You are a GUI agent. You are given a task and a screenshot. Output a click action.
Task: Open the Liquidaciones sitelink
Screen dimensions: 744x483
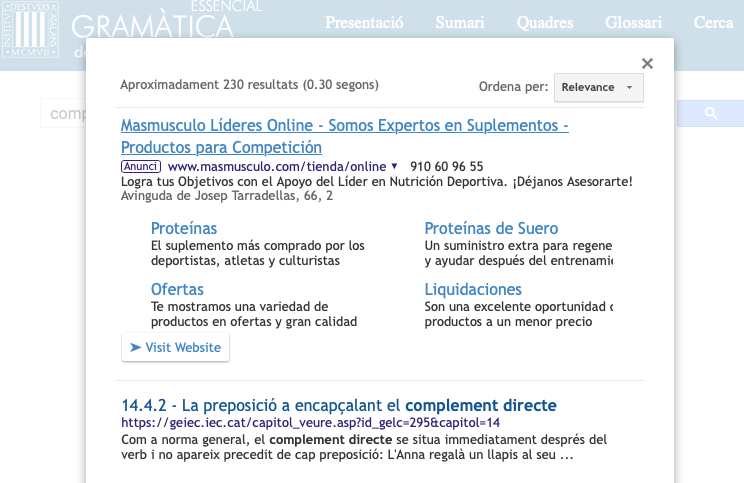point(473,289)
